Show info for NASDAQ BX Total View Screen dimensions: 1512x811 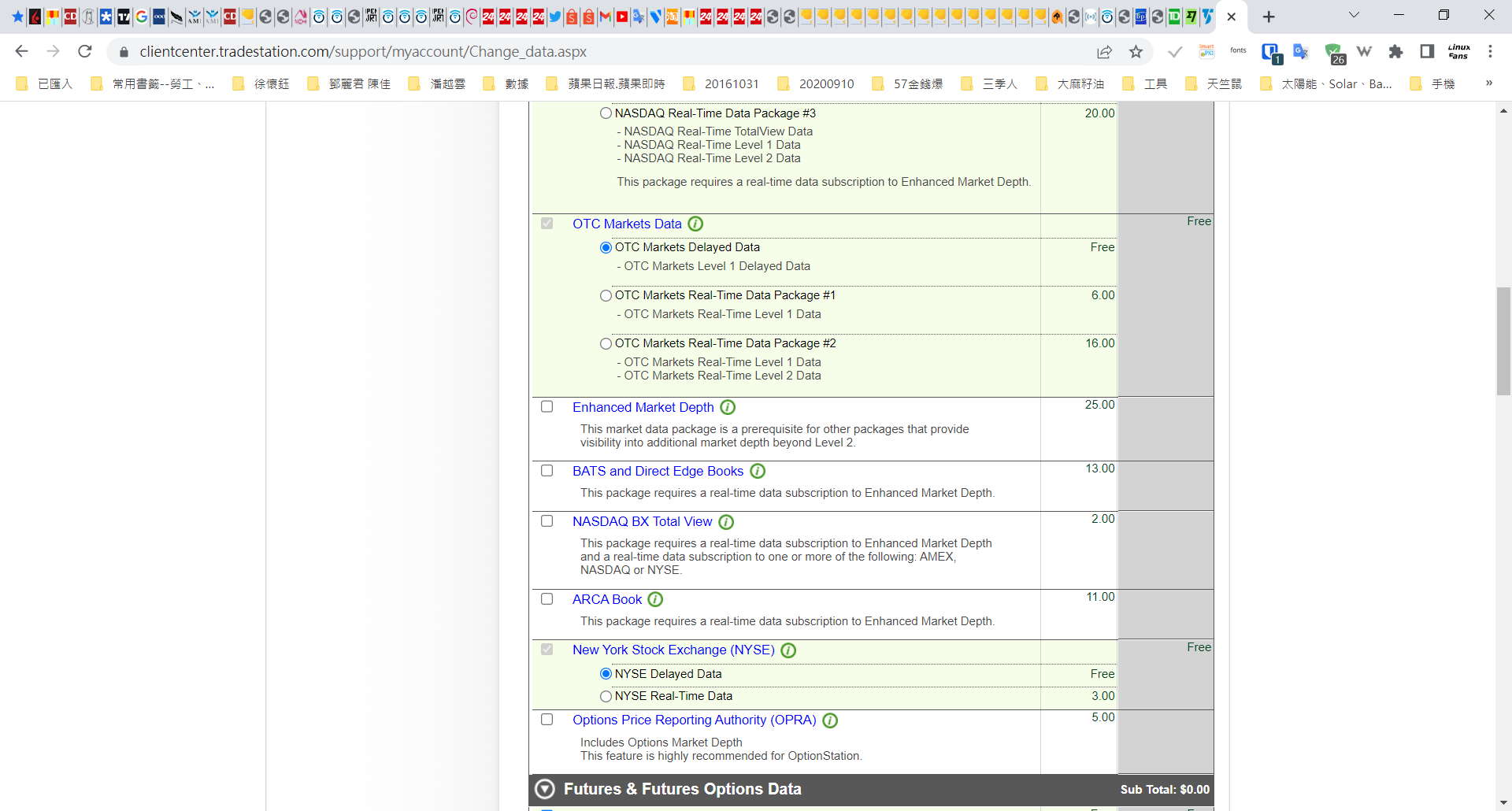[726, 522]
